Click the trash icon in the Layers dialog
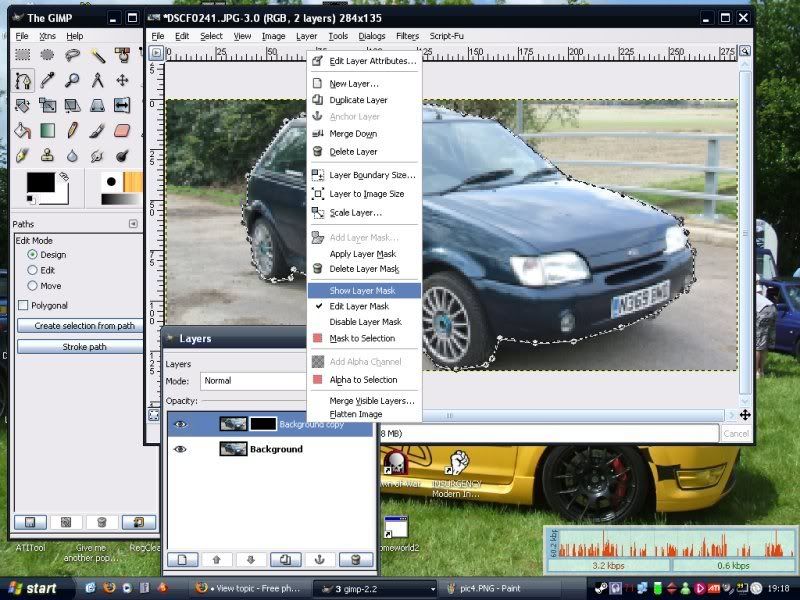The height and width of the screenshot is (600, 800). [x=356, y=560]
